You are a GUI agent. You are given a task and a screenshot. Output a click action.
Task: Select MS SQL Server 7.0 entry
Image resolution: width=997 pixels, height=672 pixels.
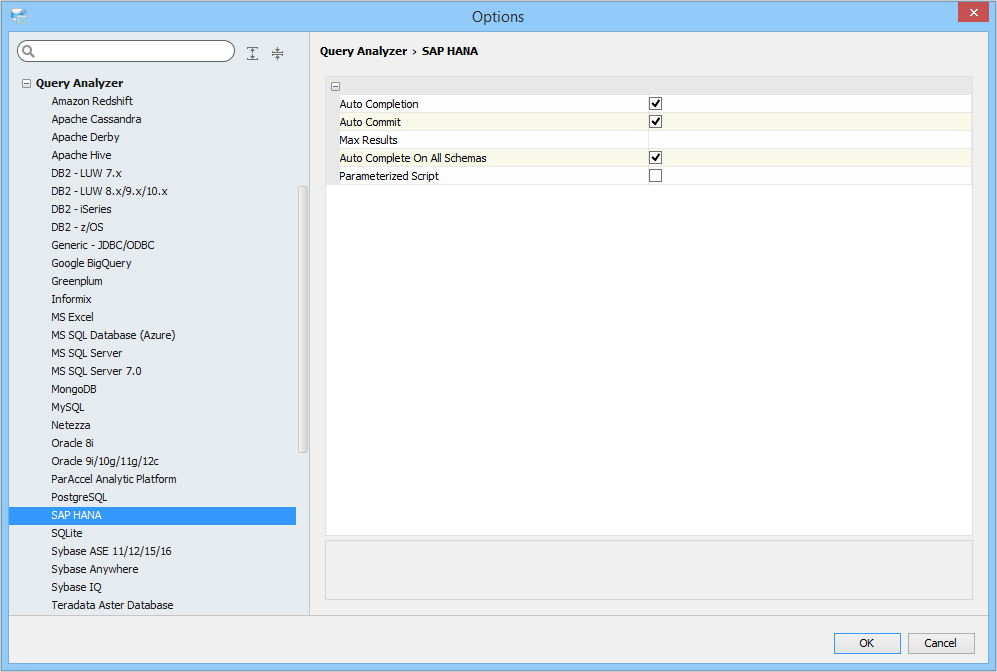(97, 371)
